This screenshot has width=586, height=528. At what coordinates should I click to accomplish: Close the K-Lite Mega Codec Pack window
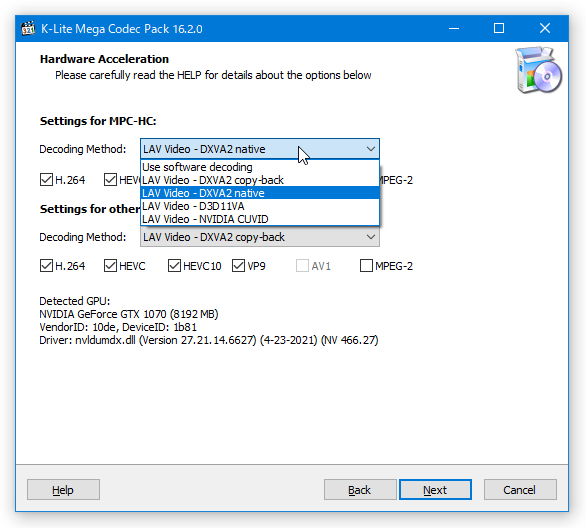(x=545, y=28)
